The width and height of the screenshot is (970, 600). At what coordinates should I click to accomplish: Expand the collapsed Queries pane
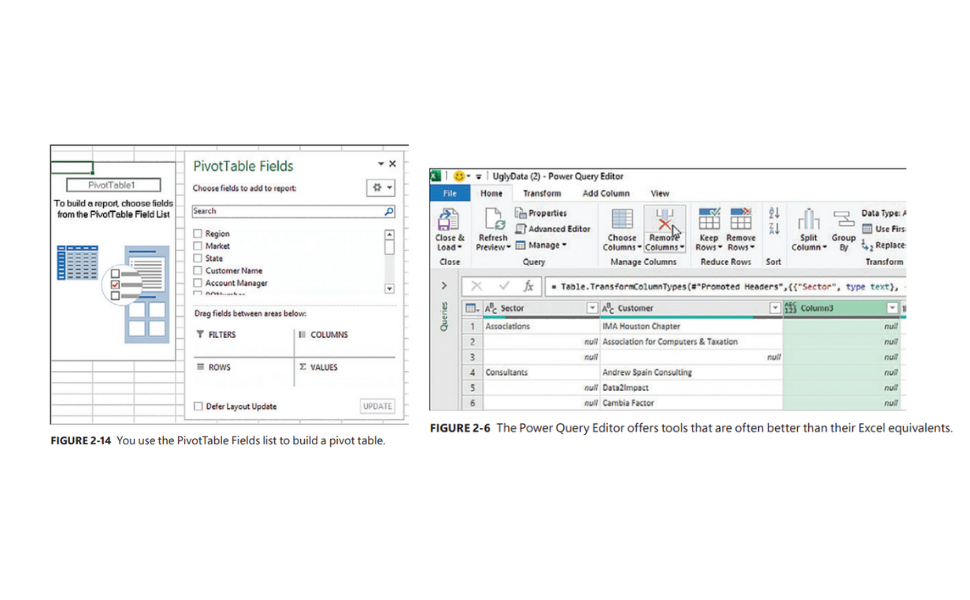pos(443,284)
